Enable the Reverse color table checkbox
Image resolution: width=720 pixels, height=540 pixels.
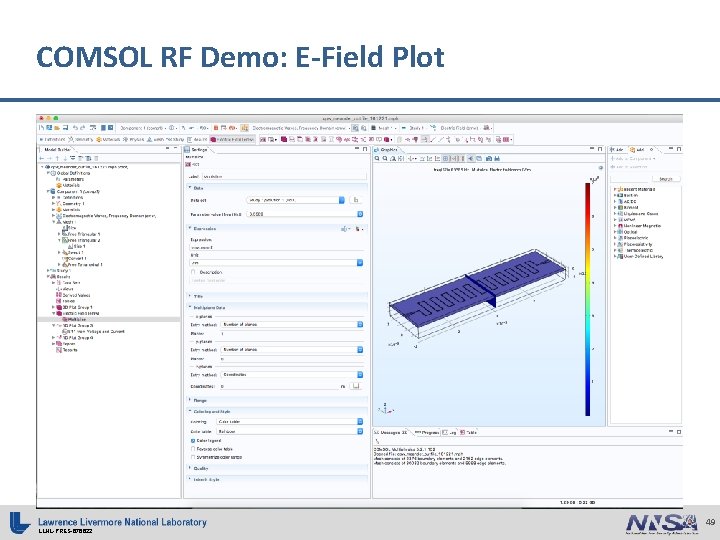pos(193,449)
